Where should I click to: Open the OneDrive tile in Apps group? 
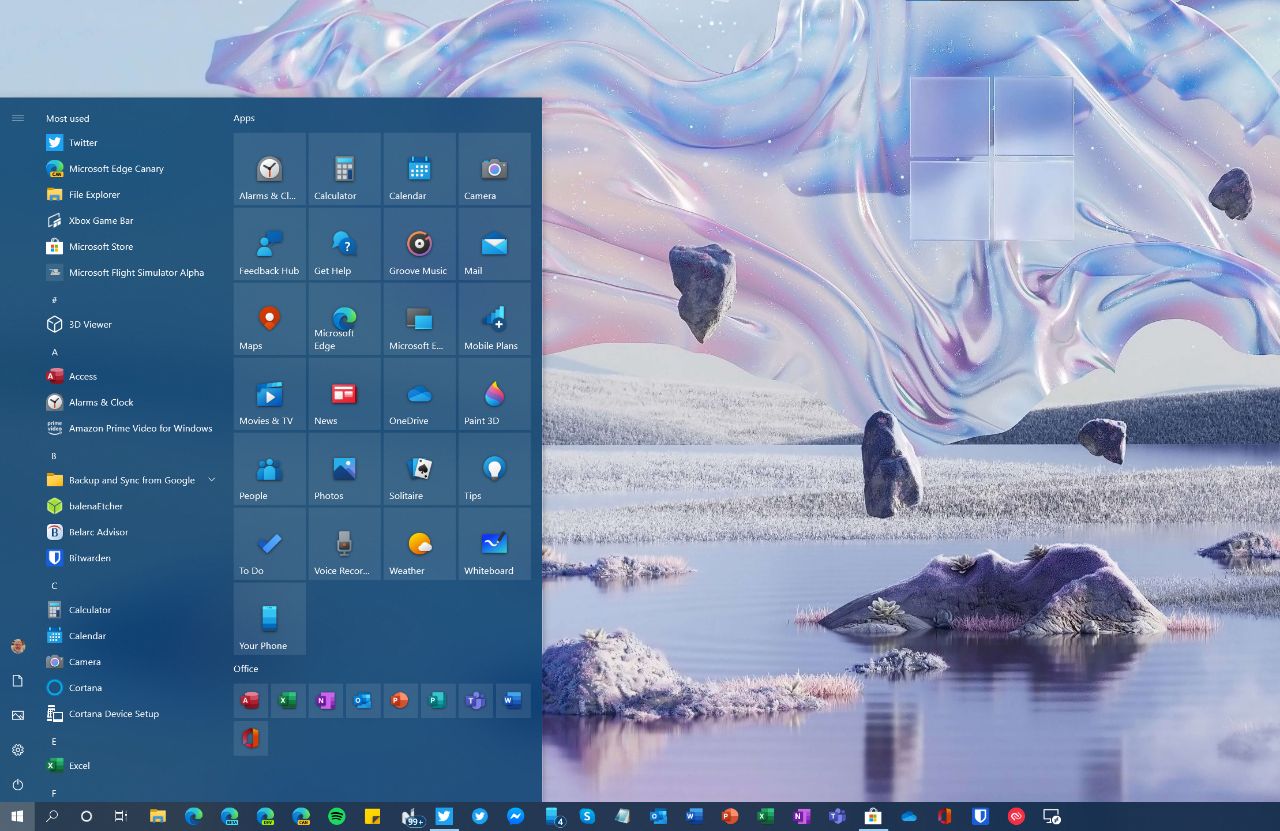419,394
